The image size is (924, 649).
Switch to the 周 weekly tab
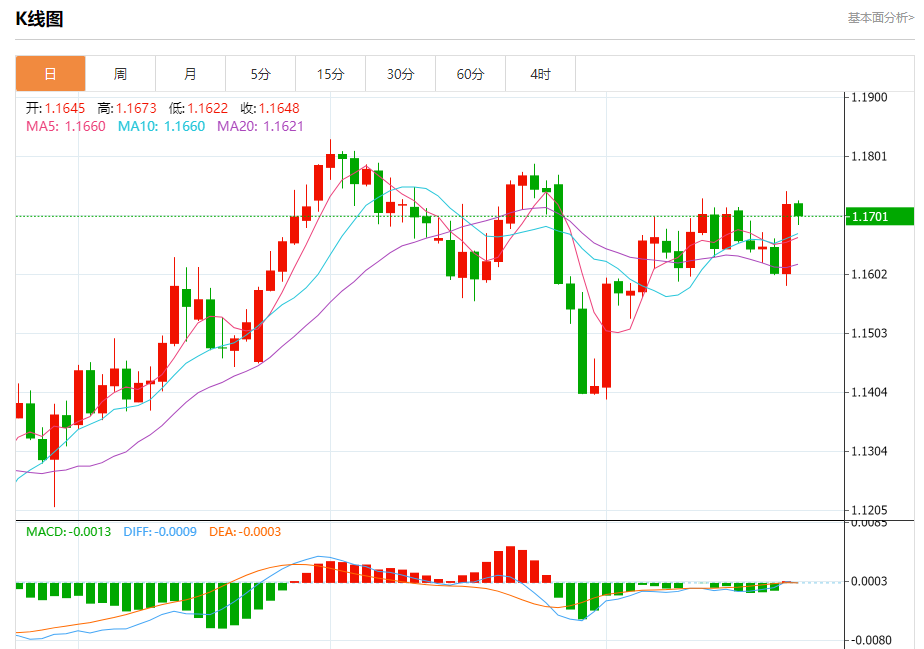pyautogui.click(x=120, y=74)
